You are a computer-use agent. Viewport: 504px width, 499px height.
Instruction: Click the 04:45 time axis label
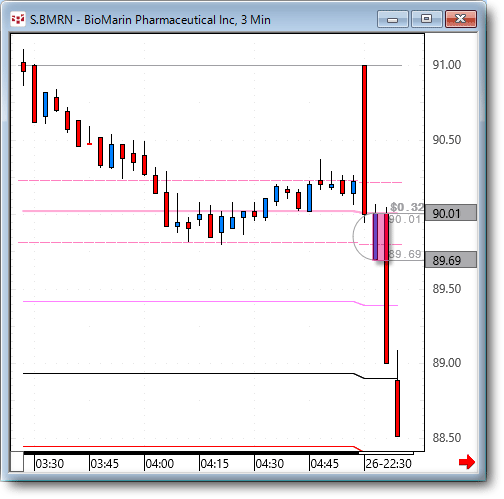(324, 464)
